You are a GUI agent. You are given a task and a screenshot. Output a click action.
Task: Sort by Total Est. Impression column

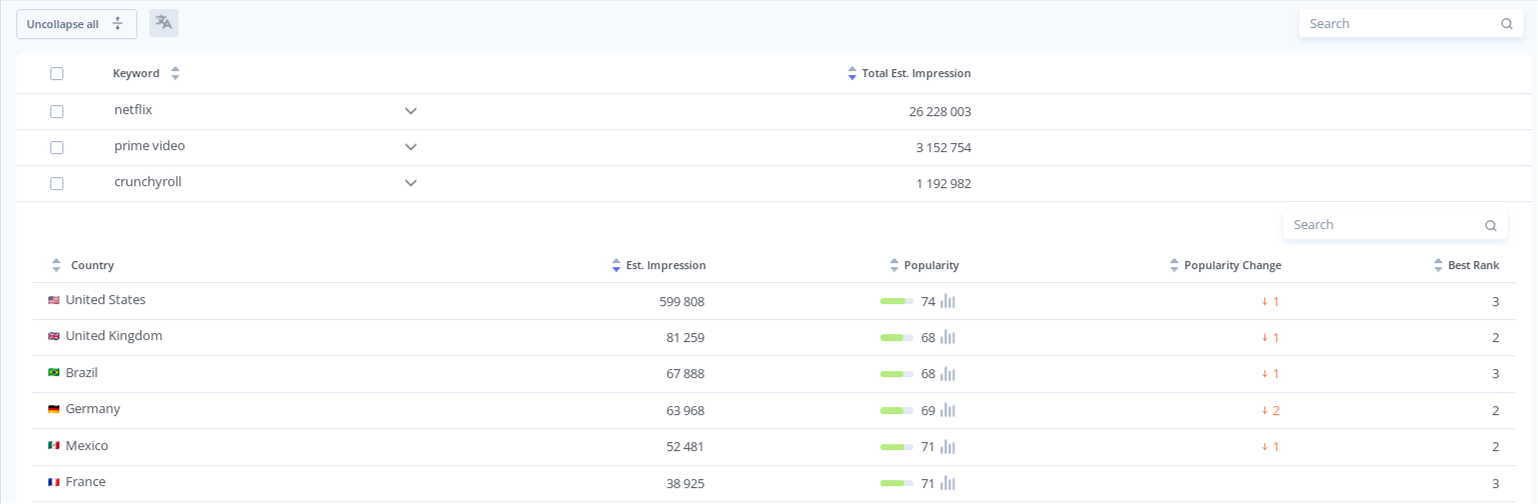tap(852, 73)
